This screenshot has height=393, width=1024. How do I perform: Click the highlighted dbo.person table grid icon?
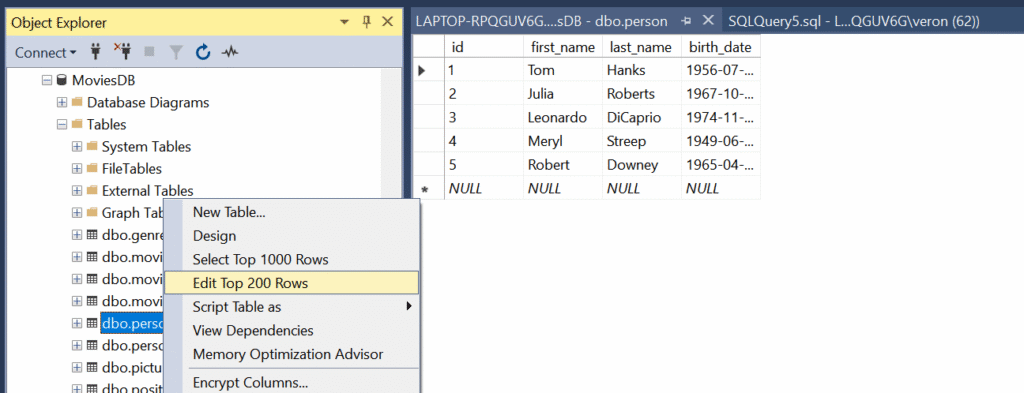[x=92, y=323]
